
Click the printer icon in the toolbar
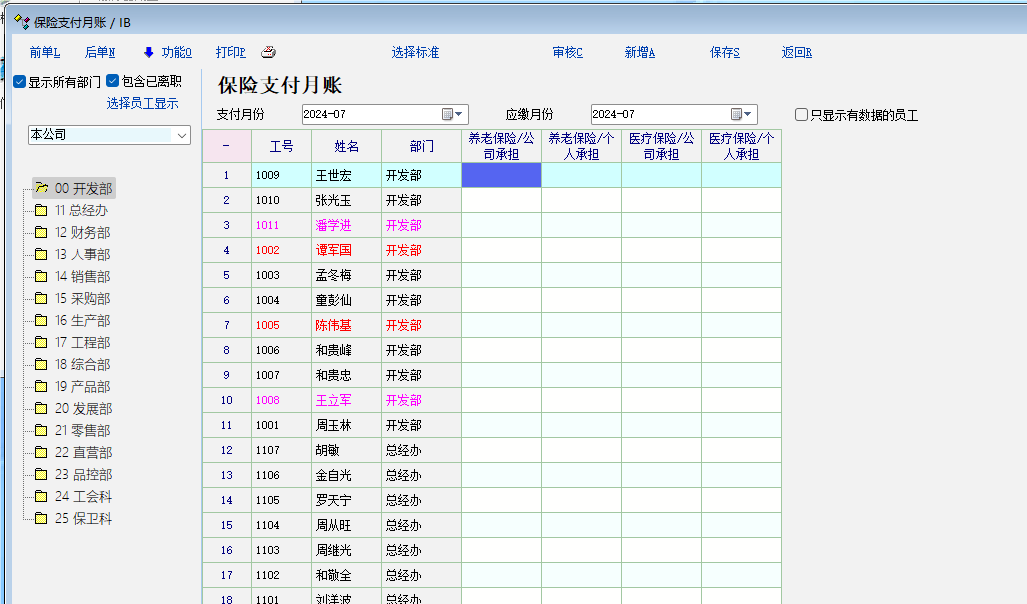[x=268, y=53]
